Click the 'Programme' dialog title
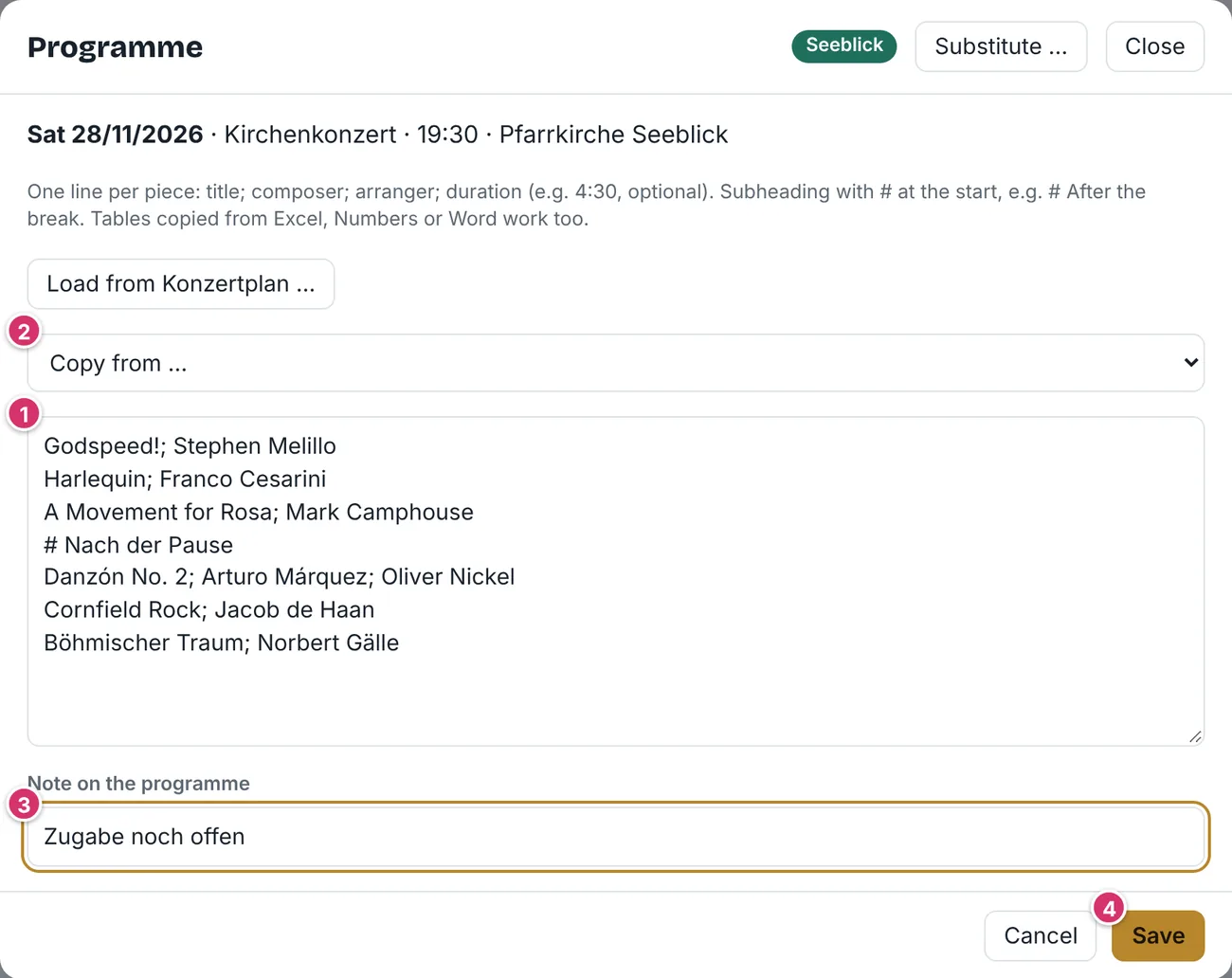The height and width of the screenshot is (978, 1232). click(115, 47)
